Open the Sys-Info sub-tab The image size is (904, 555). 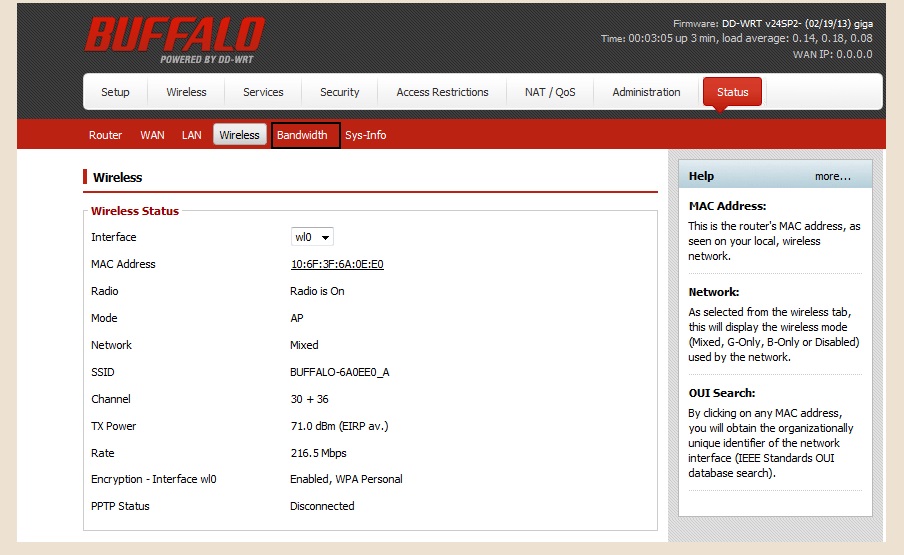(x=366, y=135)
